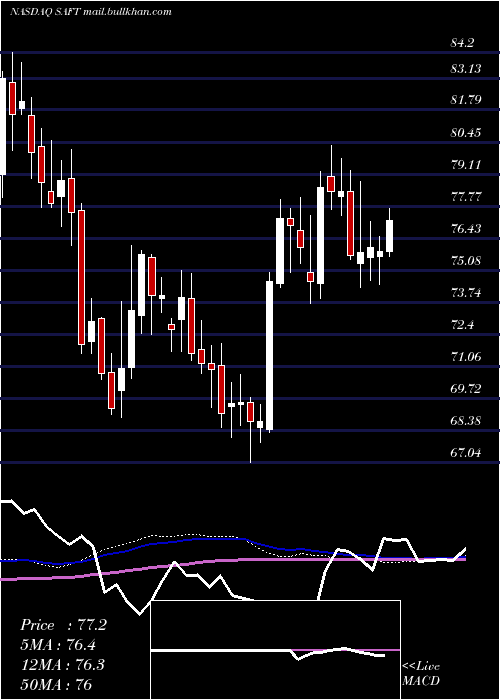Click the 68.38 price axis label

pos(466,421)
